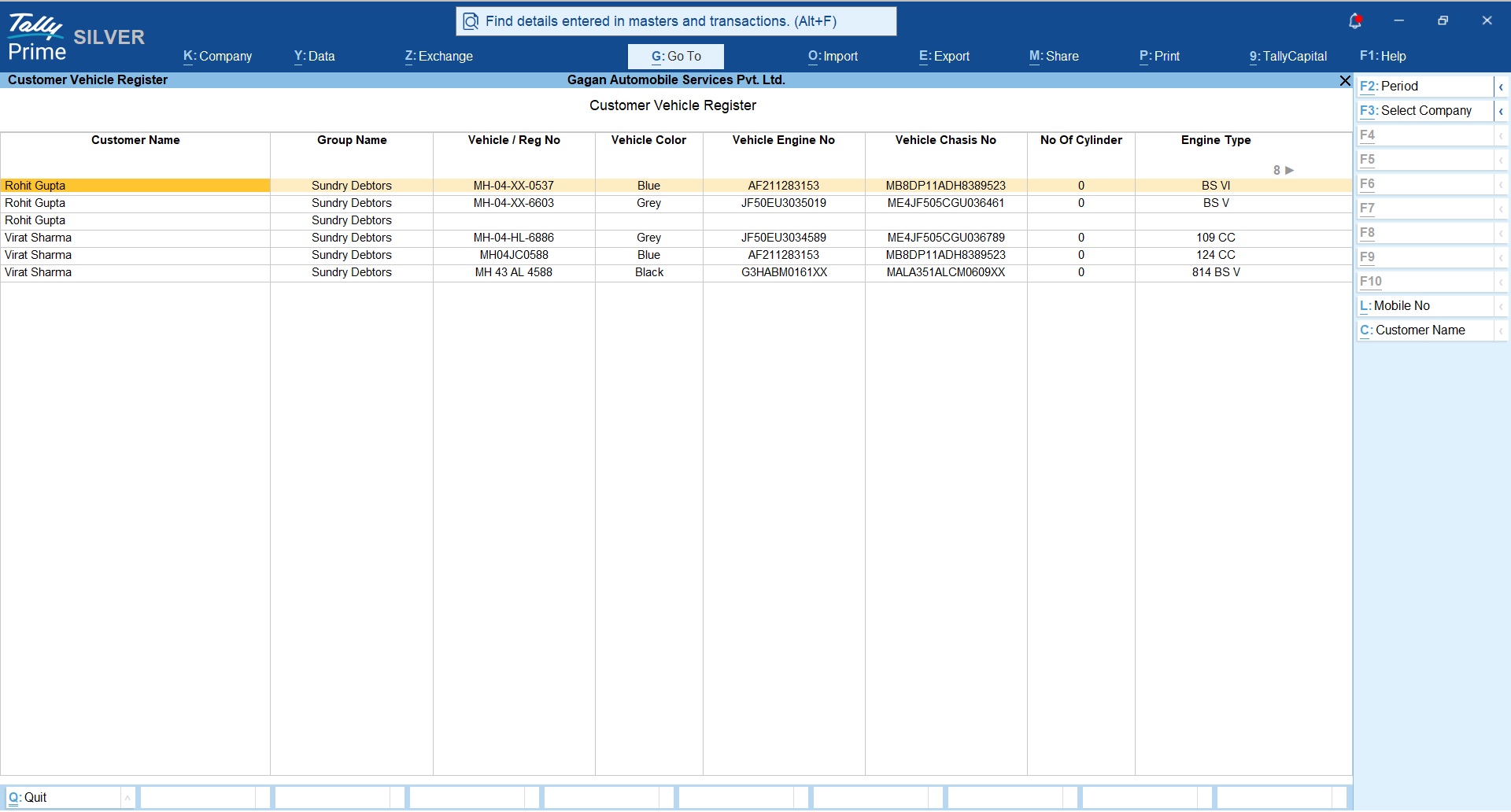This screenshot has width=1511, height=812.
Task: Click the 8 columns right arrow indicator
Action: click(1284, 170)
